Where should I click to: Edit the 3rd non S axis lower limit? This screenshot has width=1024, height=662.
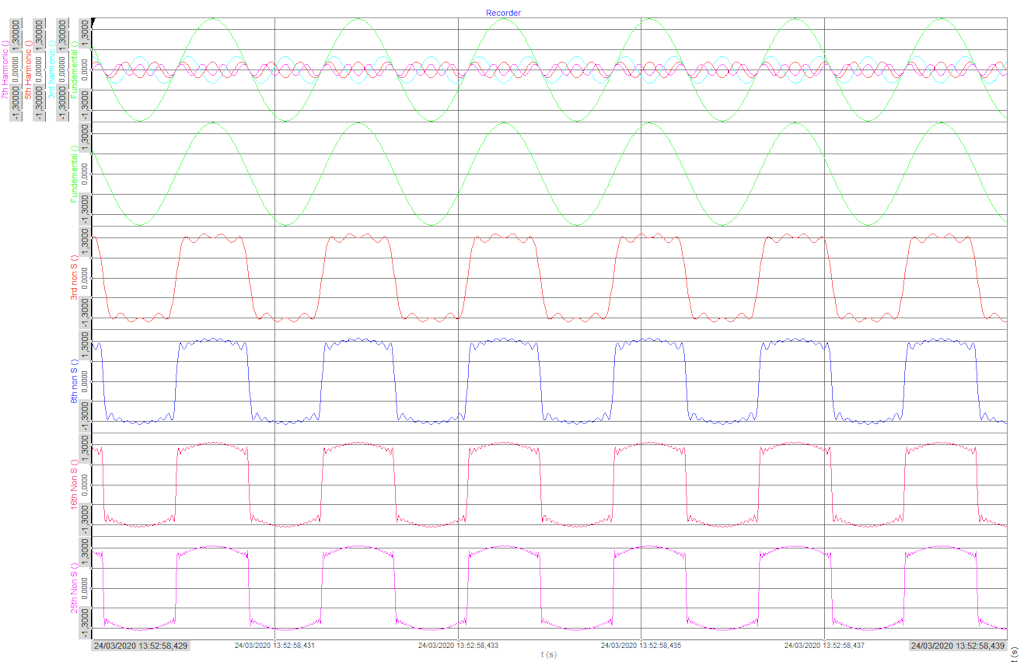85,315
